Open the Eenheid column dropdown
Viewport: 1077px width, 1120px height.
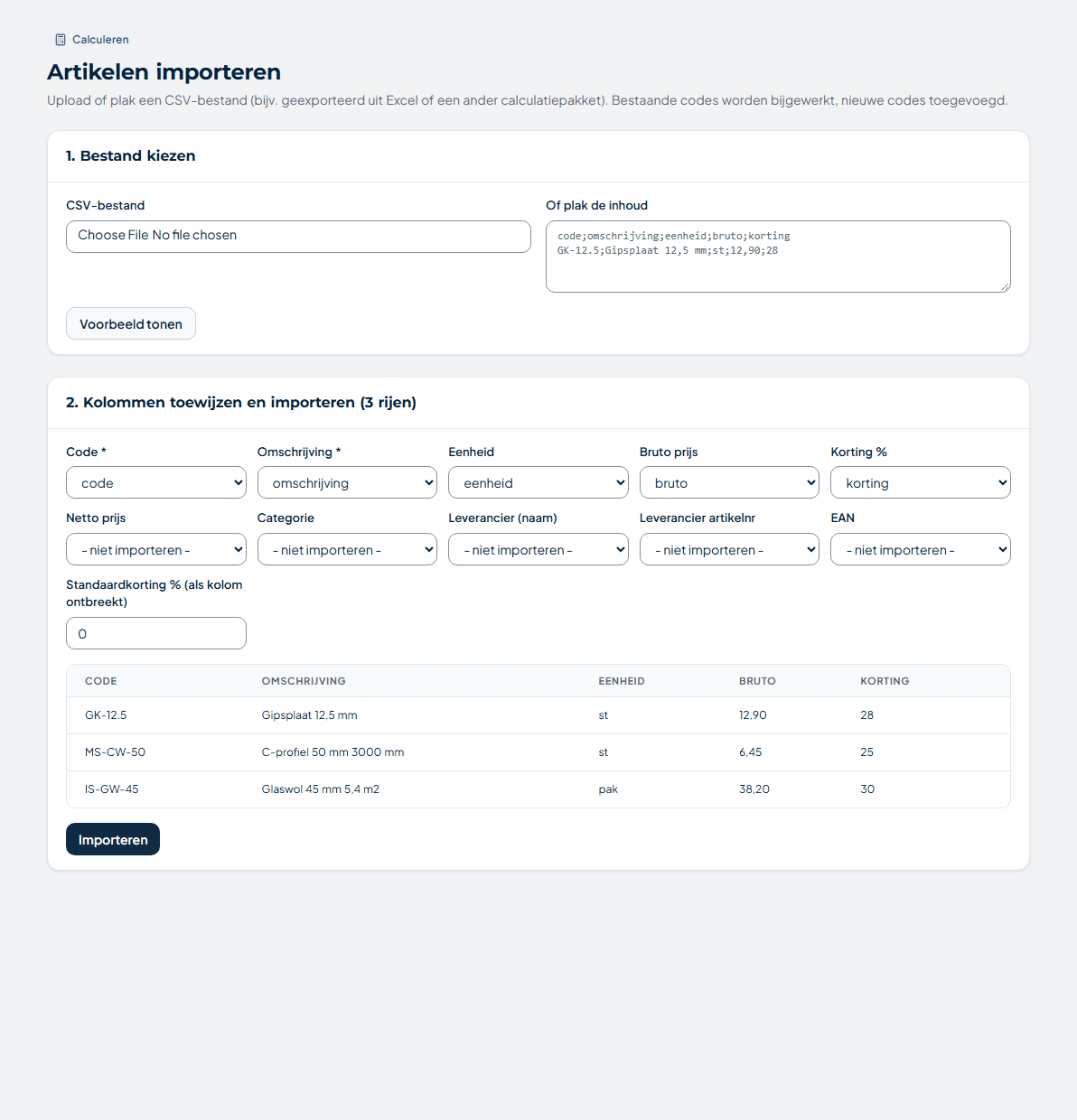[538, 482]
